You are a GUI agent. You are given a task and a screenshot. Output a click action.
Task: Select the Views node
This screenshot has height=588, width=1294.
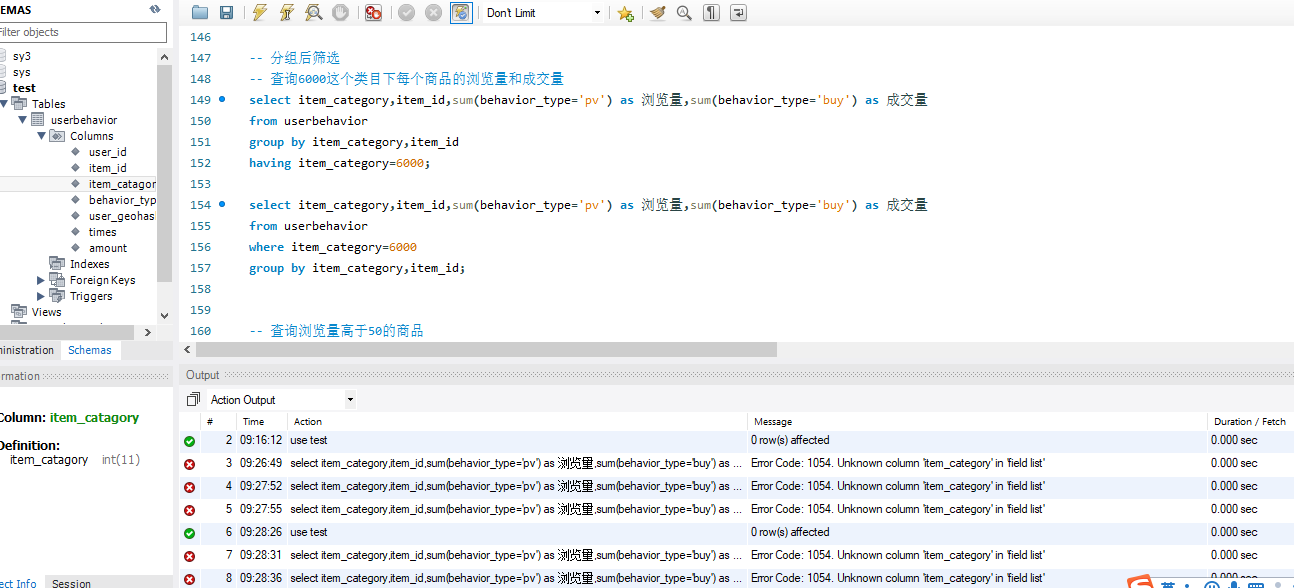pyautogui.click(x=46, y=312)
